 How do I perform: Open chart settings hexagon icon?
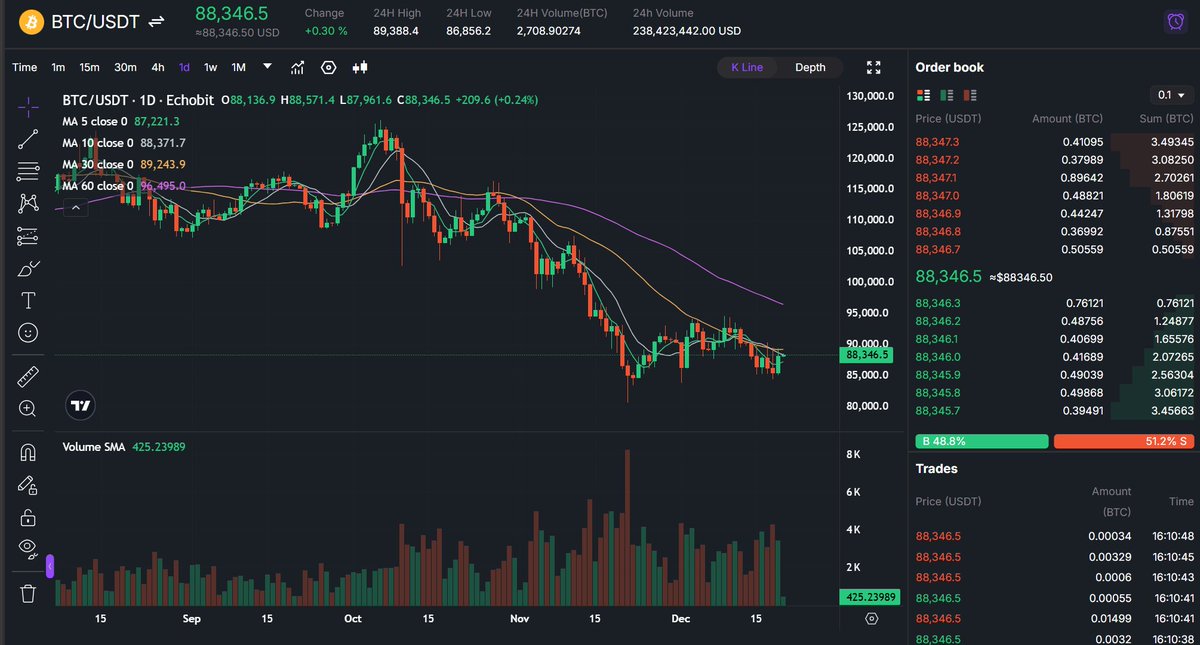click(x=329, y=67)
